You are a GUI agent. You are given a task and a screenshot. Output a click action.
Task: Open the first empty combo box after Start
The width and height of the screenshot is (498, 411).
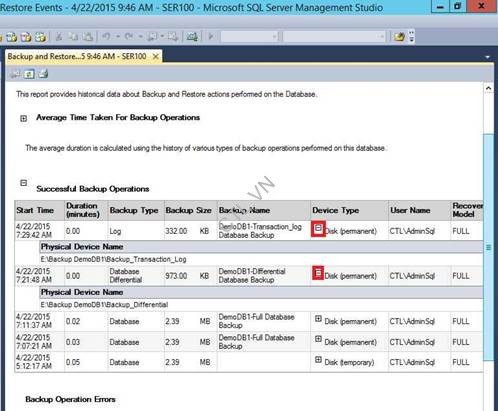click(x=249, y=36)
